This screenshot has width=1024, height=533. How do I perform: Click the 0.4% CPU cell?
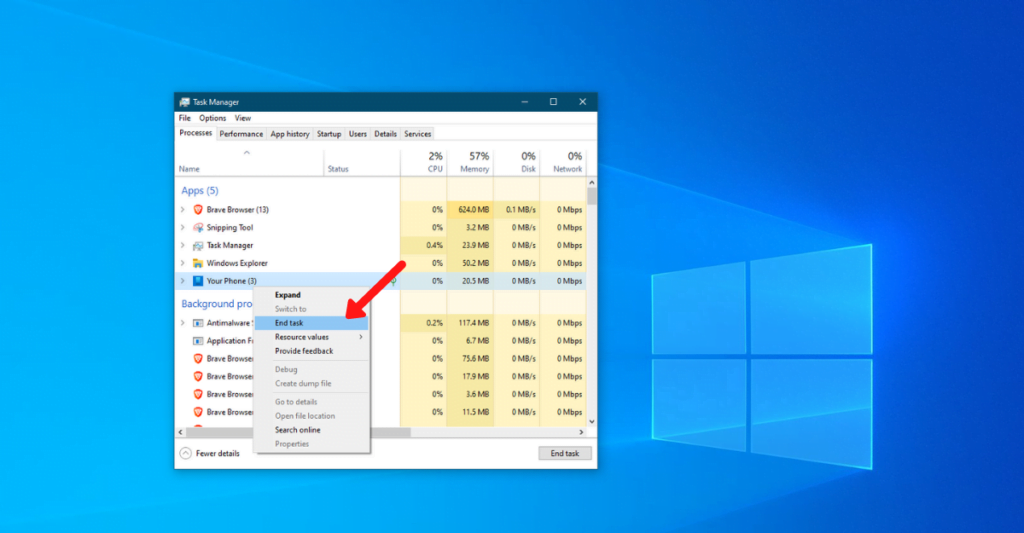424,246
